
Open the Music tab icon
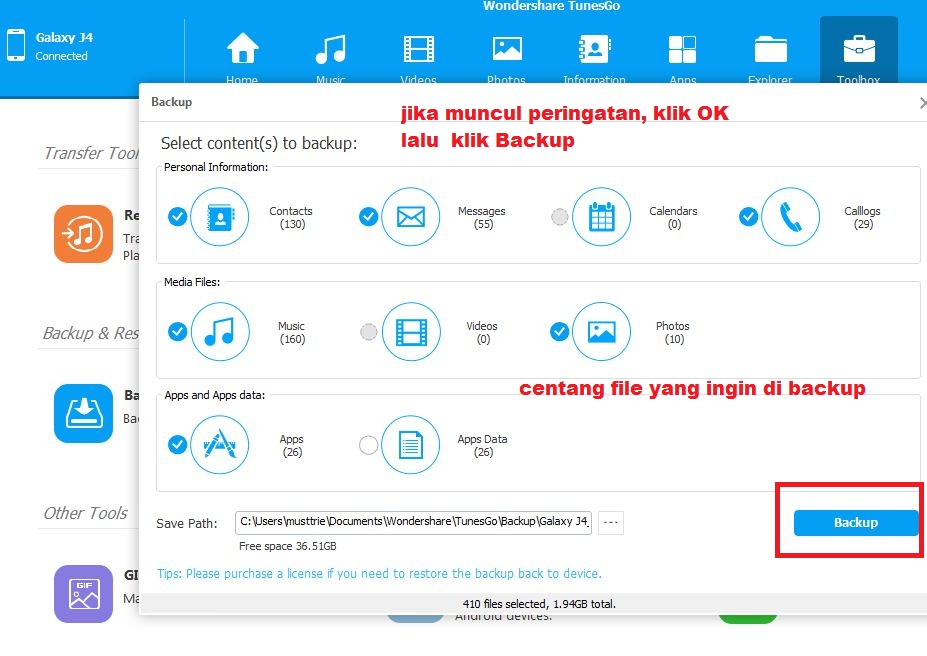[330, 48]
